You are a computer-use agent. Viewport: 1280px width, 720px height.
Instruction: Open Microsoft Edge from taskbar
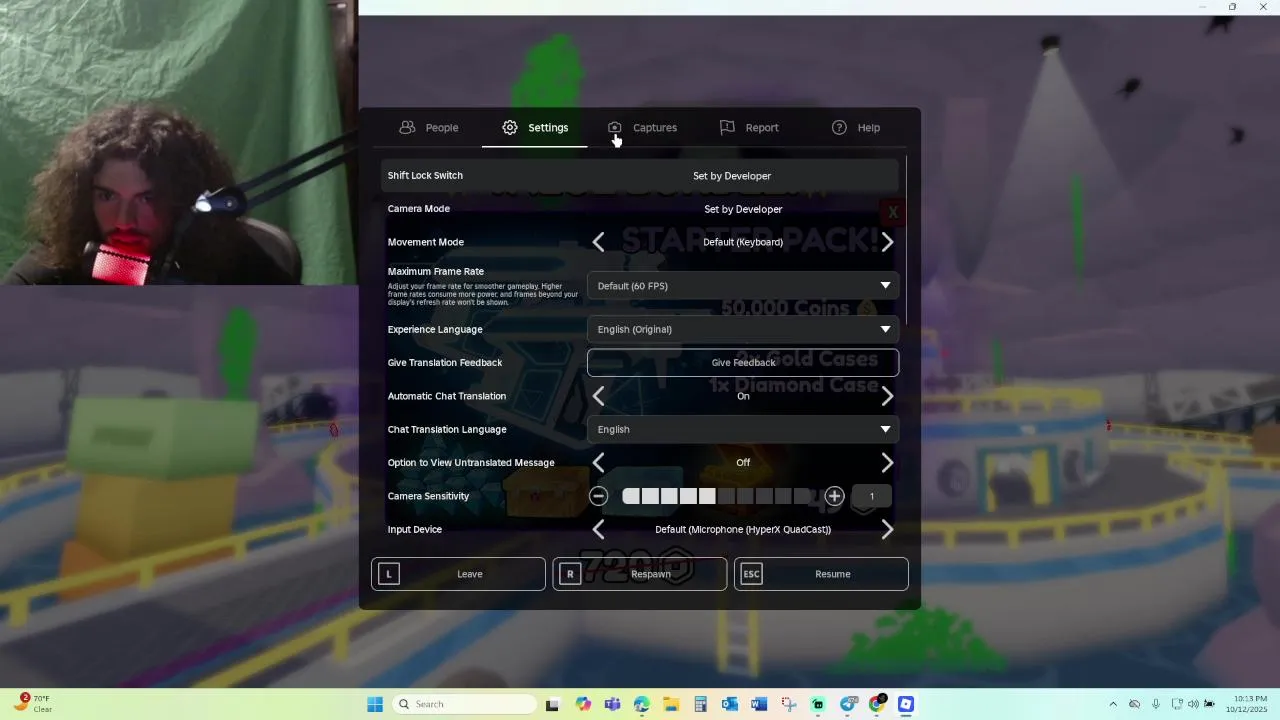(642, 704)
